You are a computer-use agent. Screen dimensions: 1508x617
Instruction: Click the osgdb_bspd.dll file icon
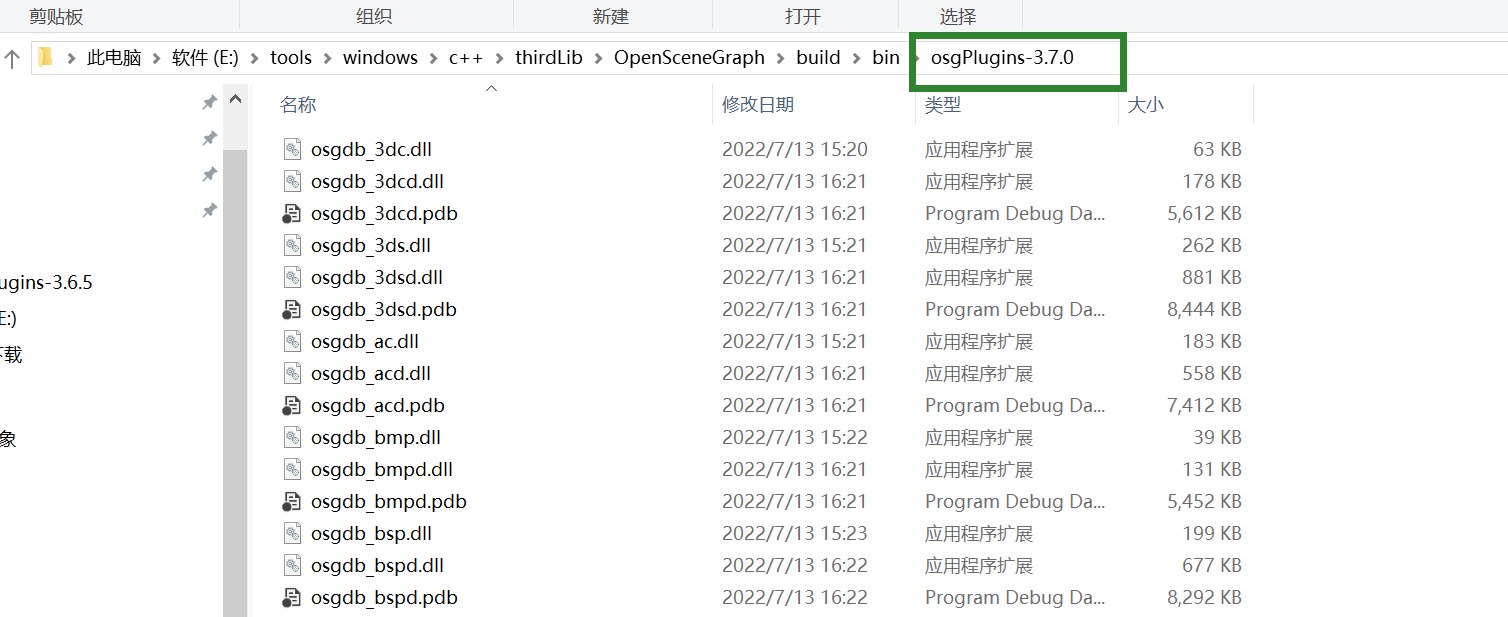(x=292, y=566)
